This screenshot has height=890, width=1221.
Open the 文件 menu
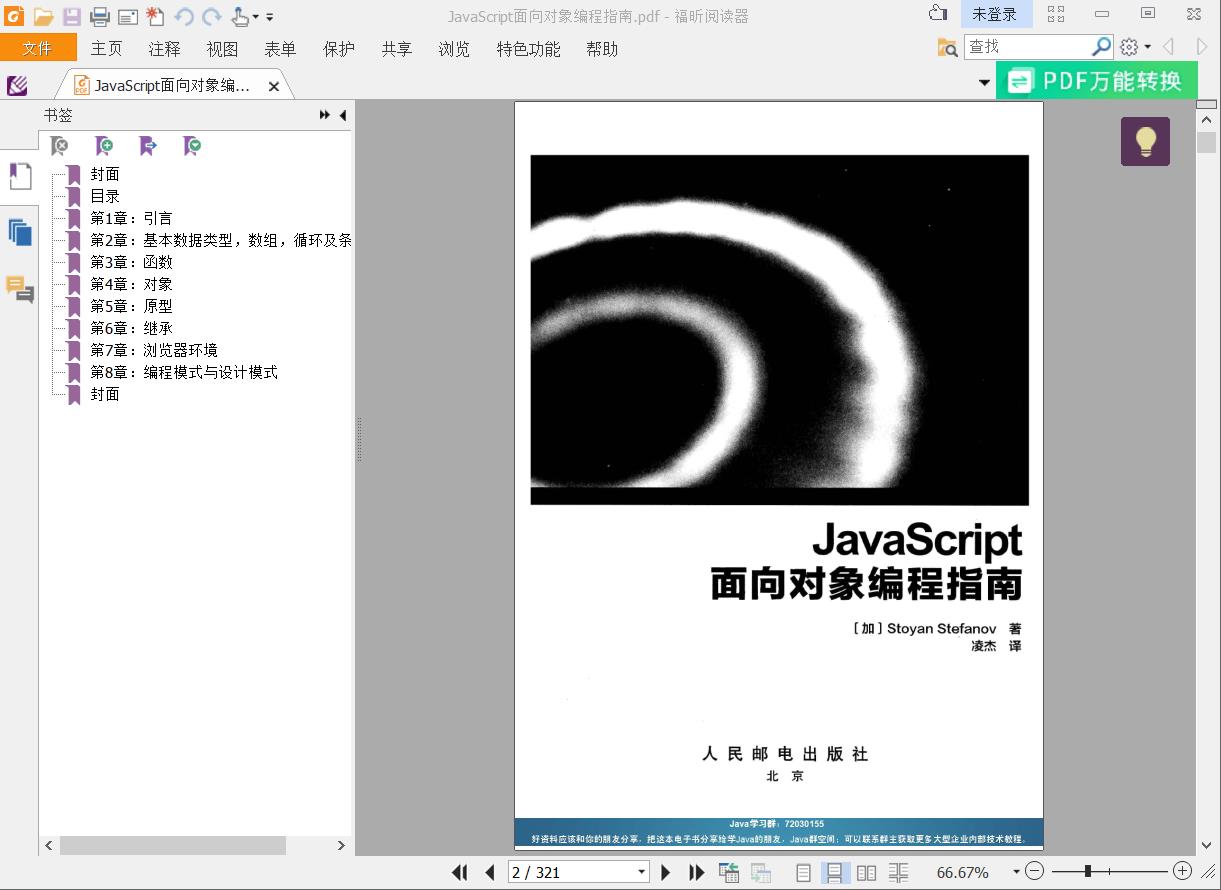(x=38, y=48)
